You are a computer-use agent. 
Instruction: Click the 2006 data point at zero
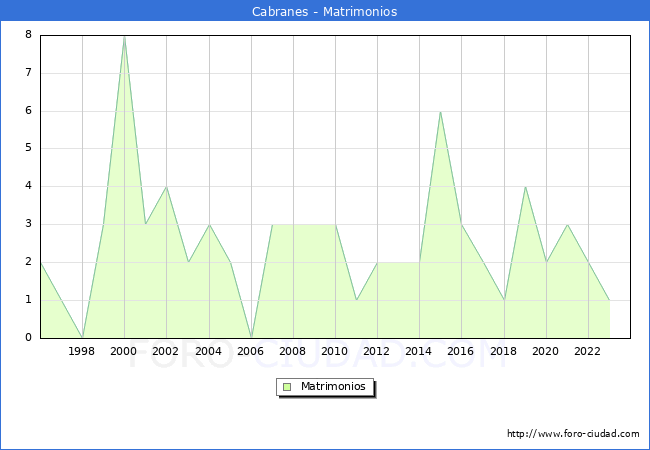251,337
